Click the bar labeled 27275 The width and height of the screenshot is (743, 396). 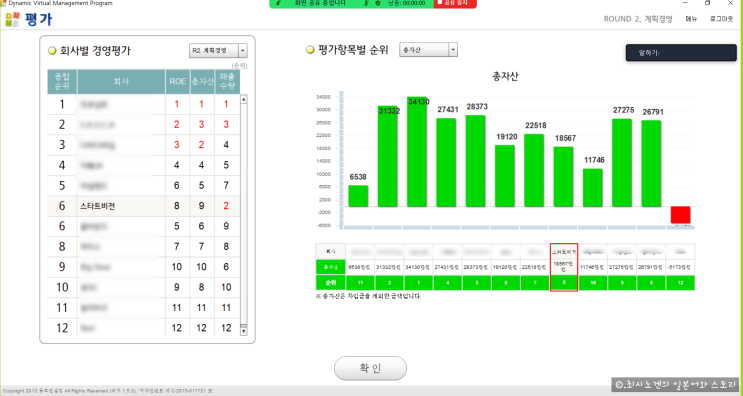pyautogui.click(x=622, y=163)
